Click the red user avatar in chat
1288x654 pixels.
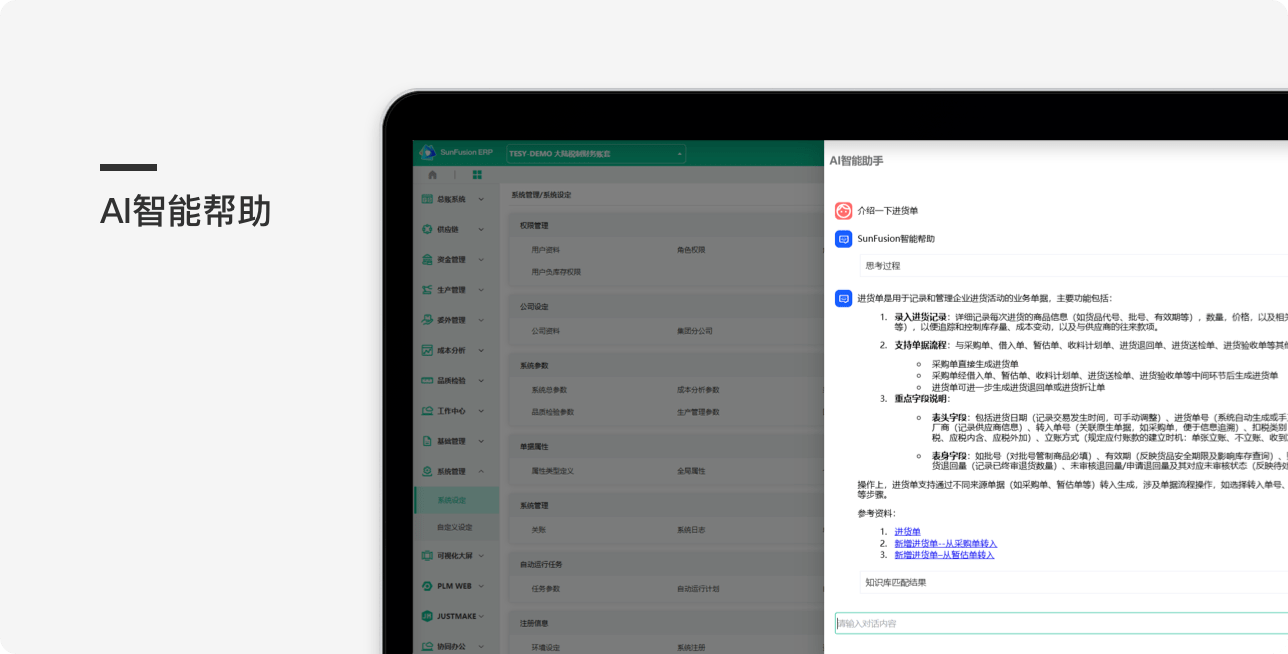[843, 211]
